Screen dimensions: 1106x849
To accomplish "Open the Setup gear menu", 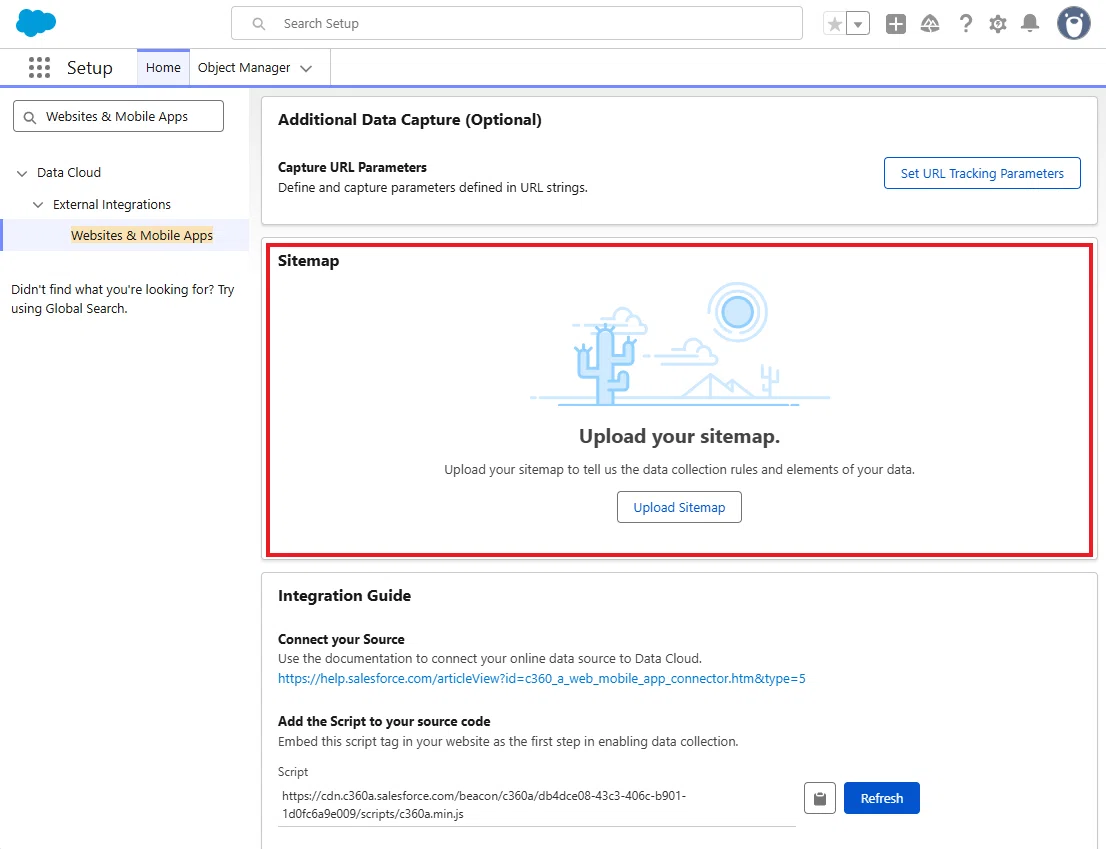I will (x=997, y=24).
